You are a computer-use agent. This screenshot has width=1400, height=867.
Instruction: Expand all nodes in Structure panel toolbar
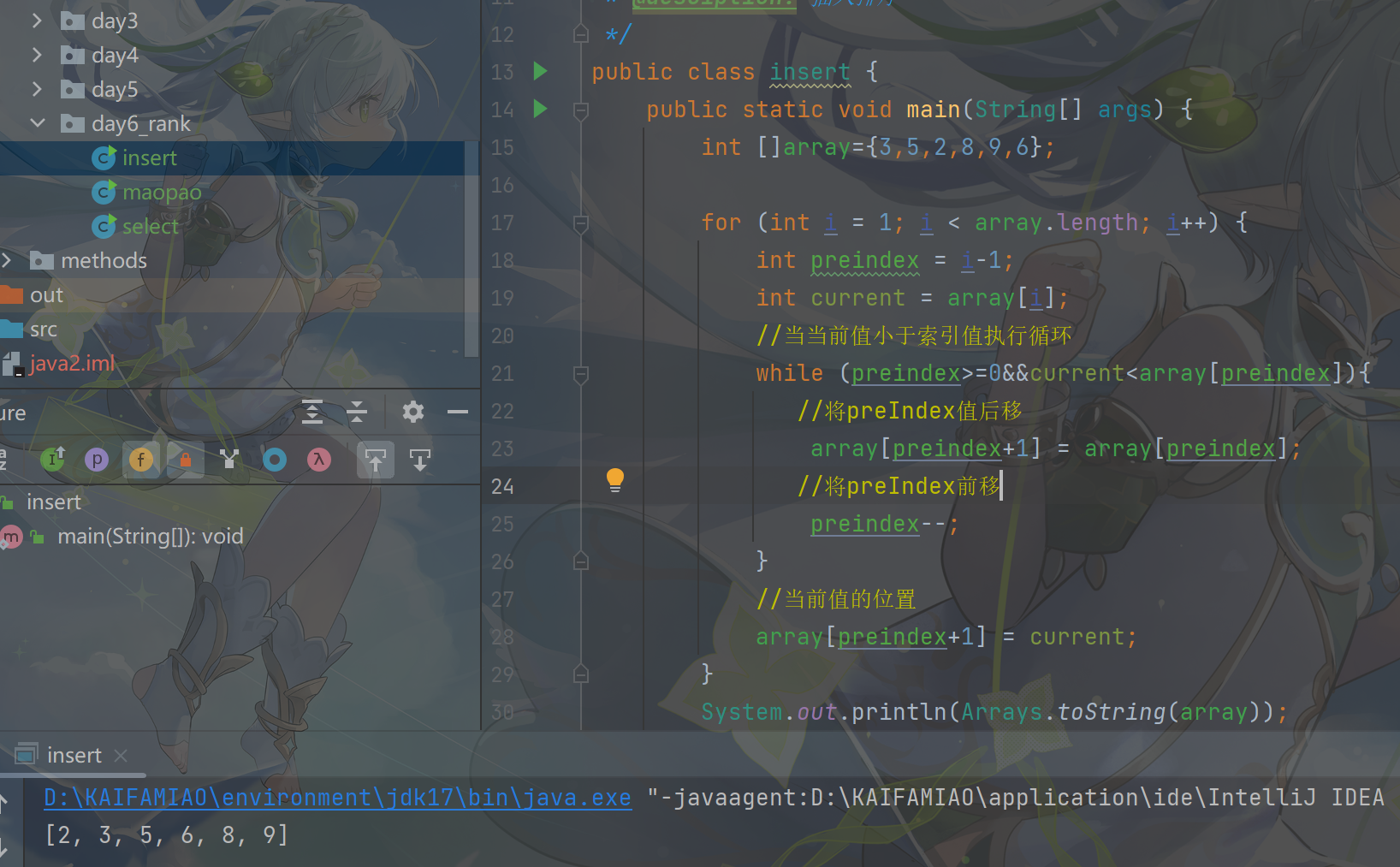(x=312, y=413)
